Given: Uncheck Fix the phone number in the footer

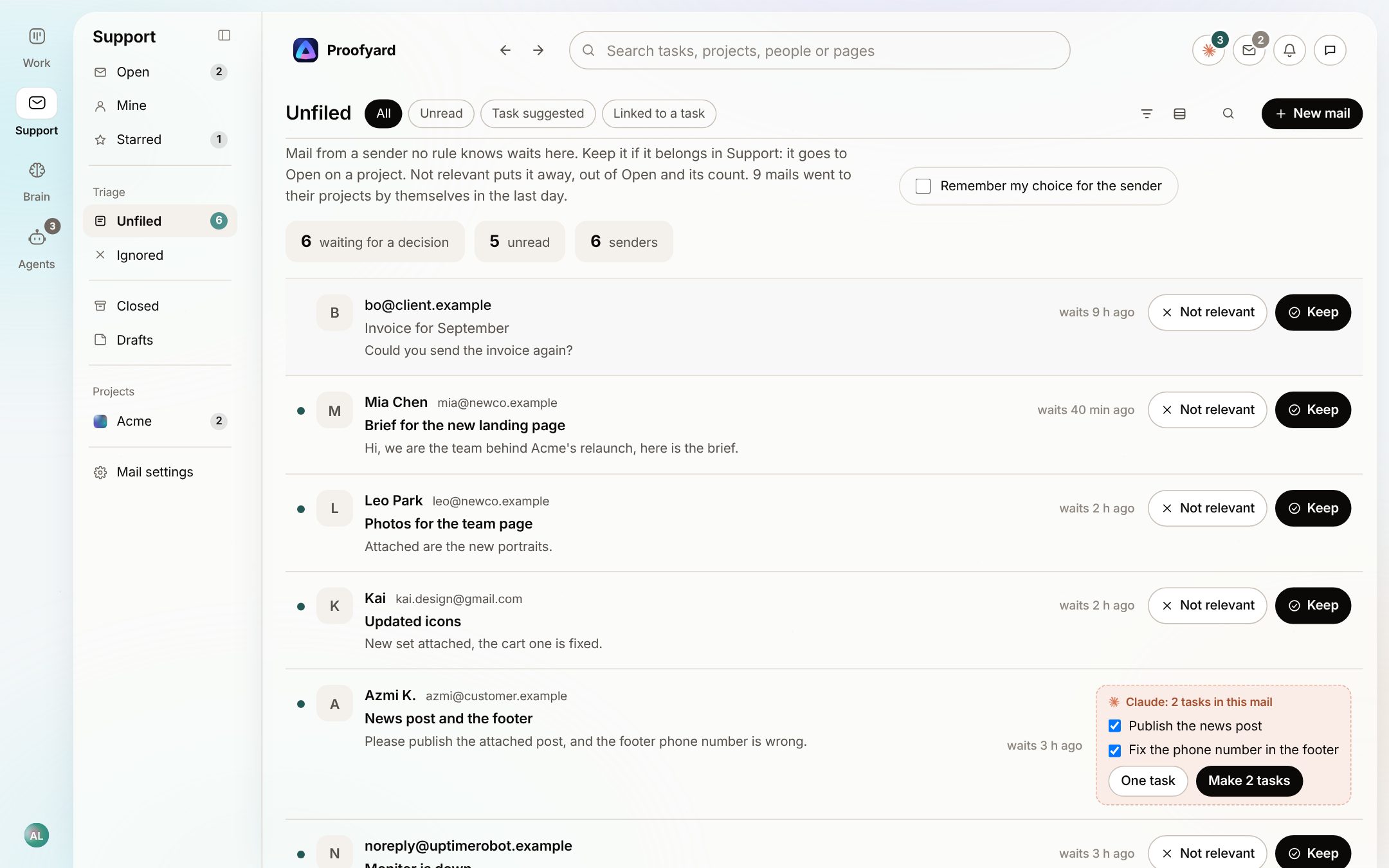Looking at the screenshot, I should (1114, 750).
